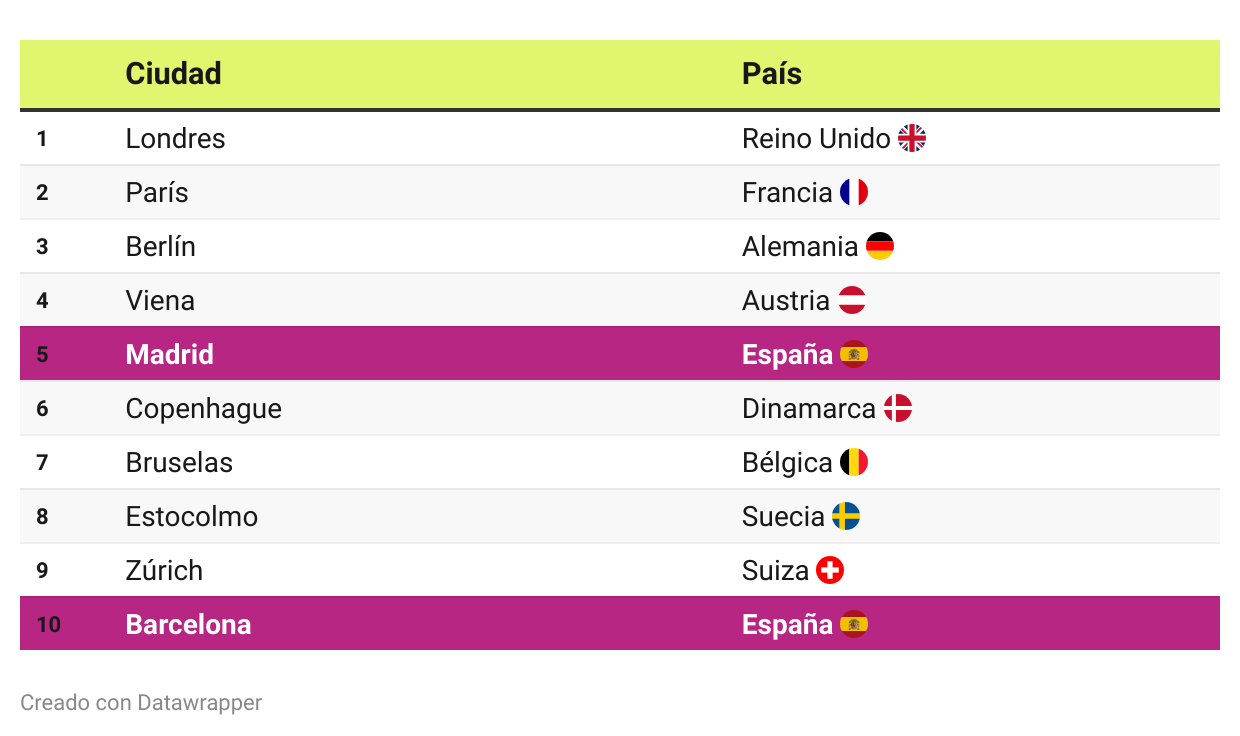This screenshot has height=736, width=1240.
Task: Click the Reino Unido country text
Action: [816, 138]
